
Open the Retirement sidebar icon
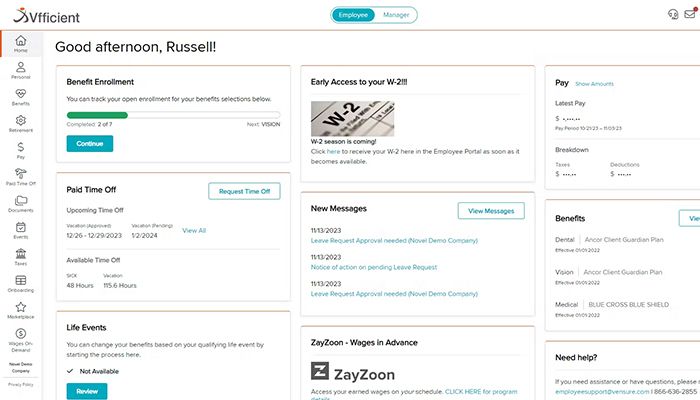20,123
